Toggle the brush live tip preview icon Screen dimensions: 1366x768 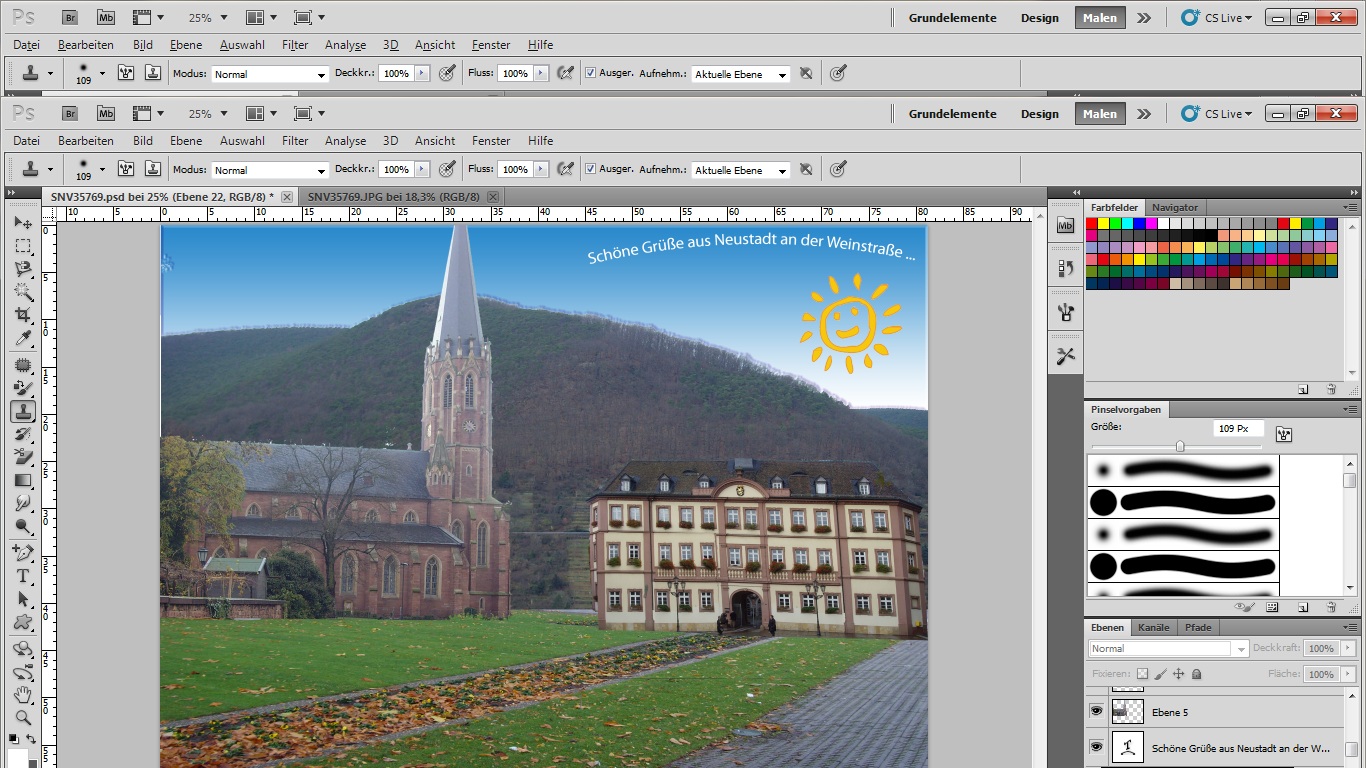1244,606
